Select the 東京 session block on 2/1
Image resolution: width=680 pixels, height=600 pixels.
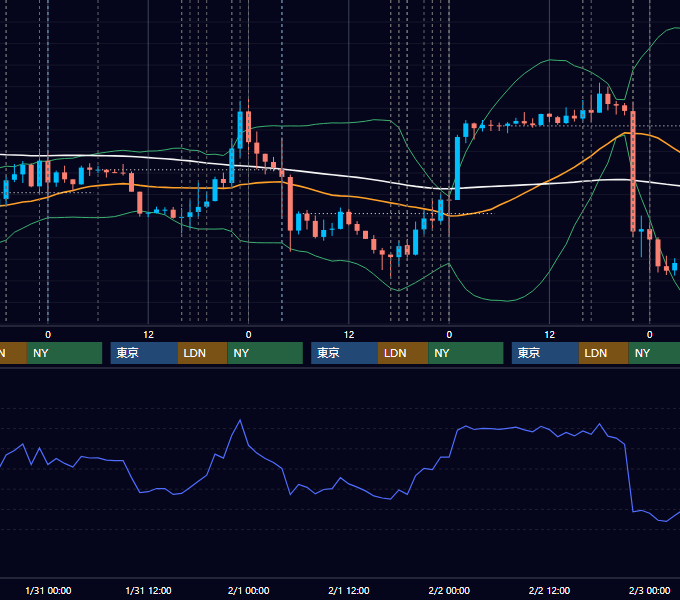coord(345,353)
